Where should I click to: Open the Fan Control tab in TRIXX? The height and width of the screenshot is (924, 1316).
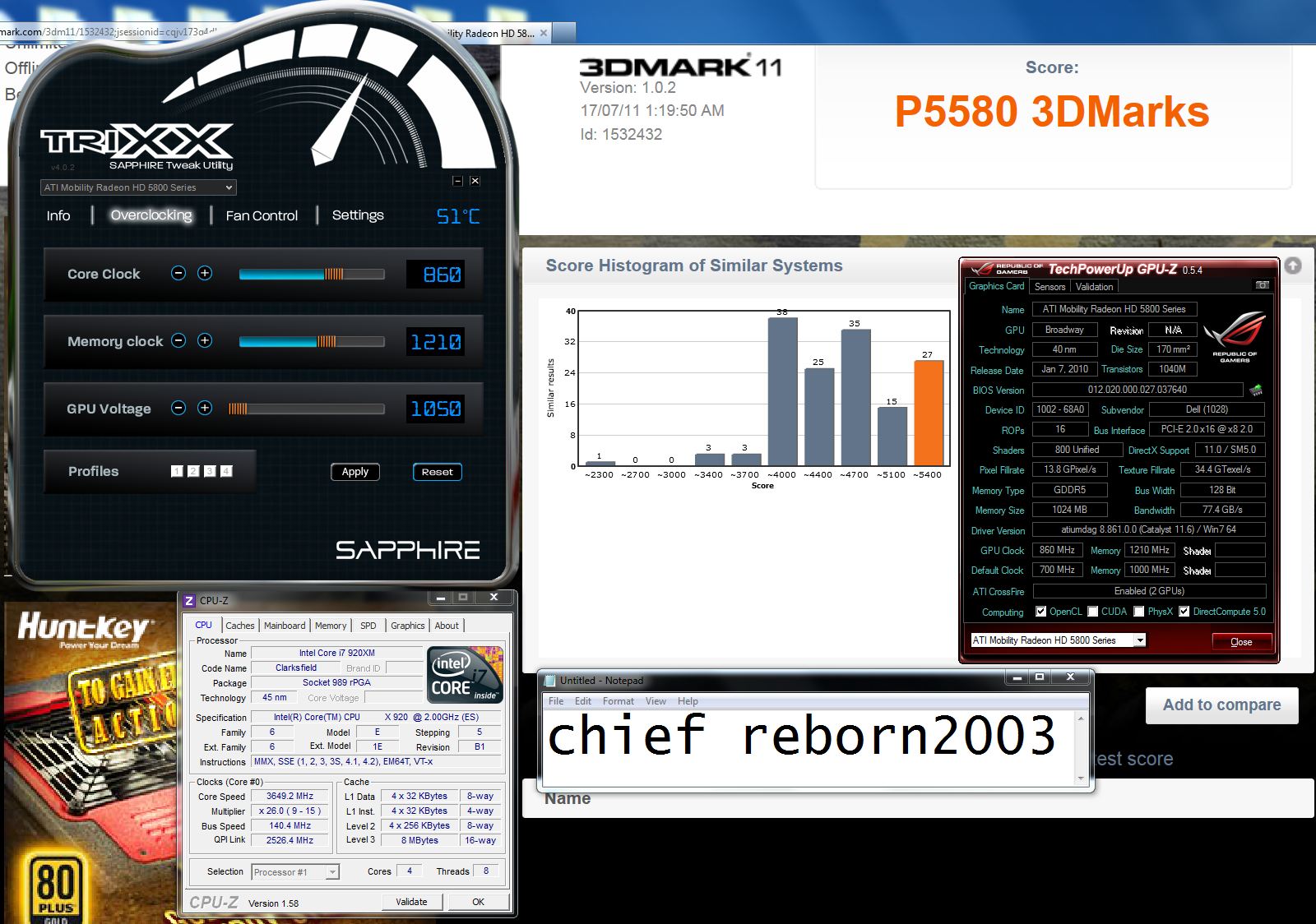pyautogui.click(x=262, y=215)
